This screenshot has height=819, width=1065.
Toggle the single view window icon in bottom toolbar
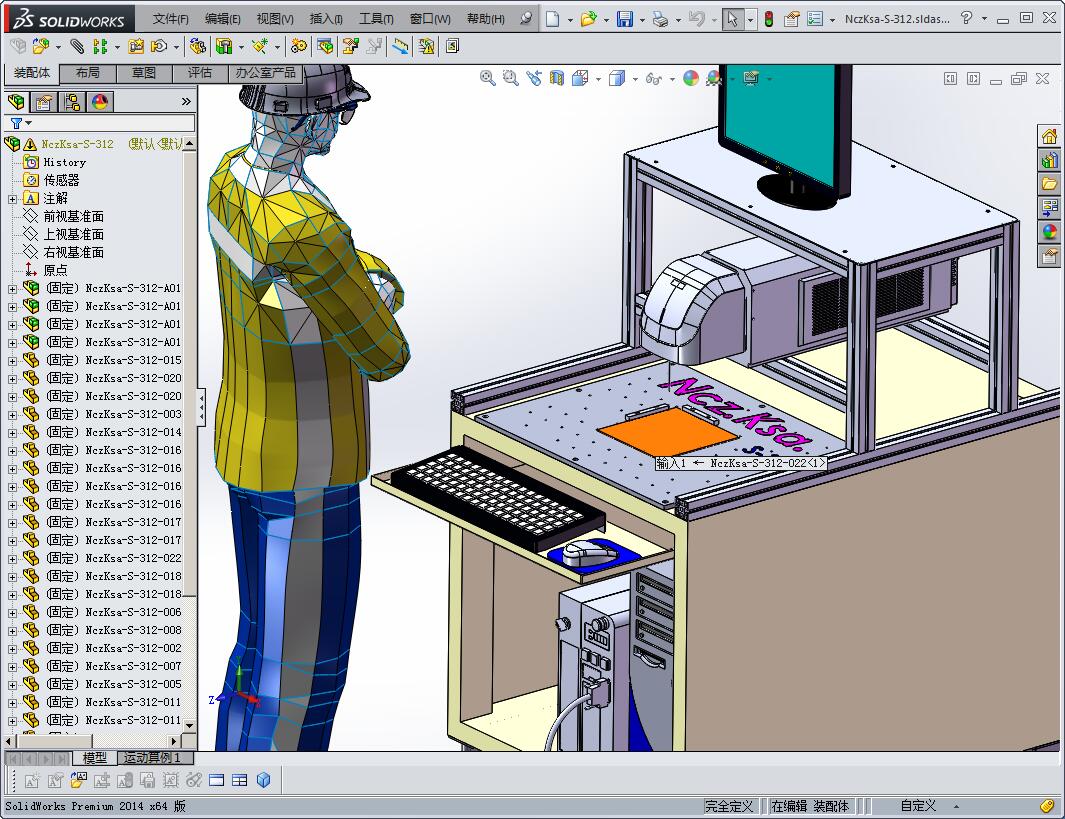tap(217, 780)
